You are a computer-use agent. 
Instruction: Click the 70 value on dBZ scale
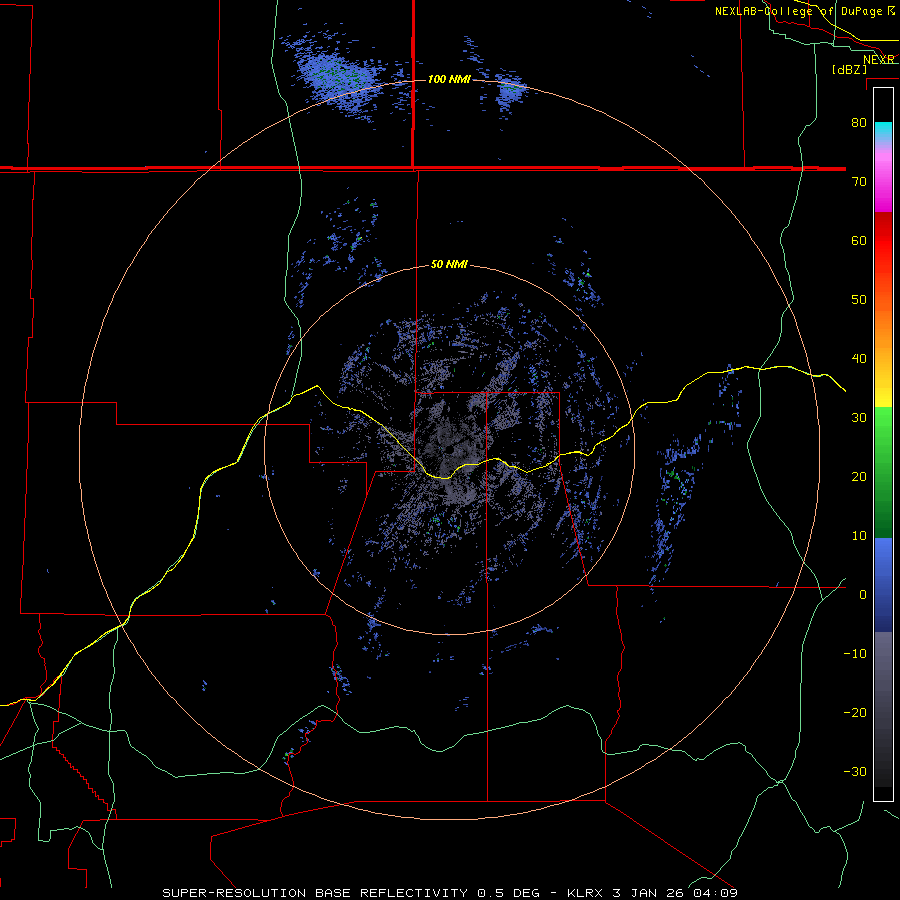pos(859,181)
